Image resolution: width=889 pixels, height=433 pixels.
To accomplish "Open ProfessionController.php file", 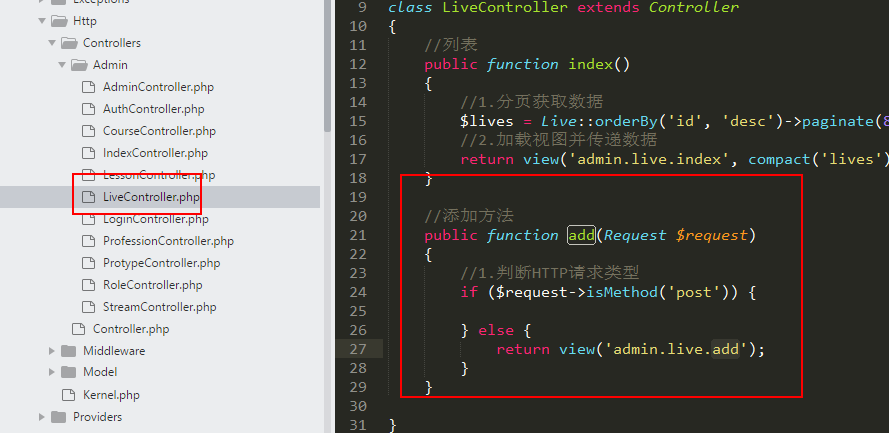I will tap(168, 241).
